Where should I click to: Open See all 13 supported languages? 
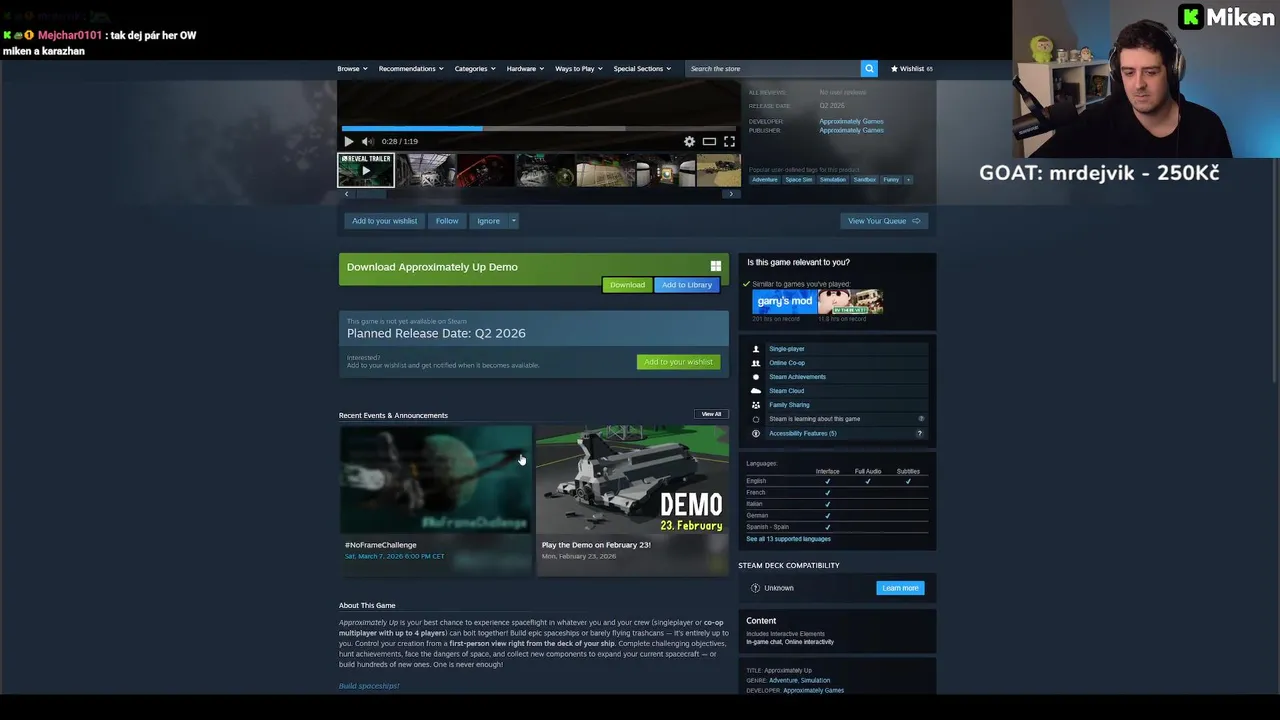(788, 539)
